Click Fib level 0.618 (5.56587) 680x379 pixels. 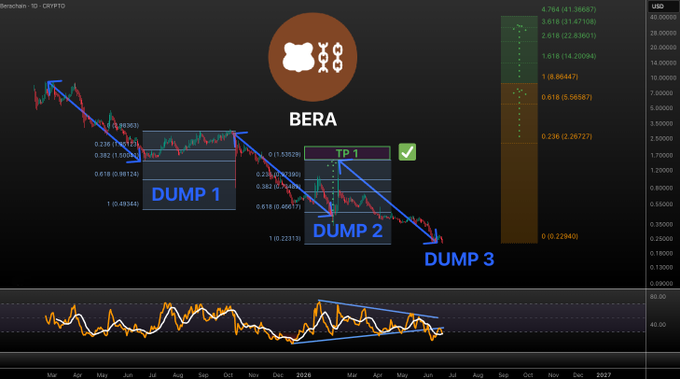tap(566, 97)
